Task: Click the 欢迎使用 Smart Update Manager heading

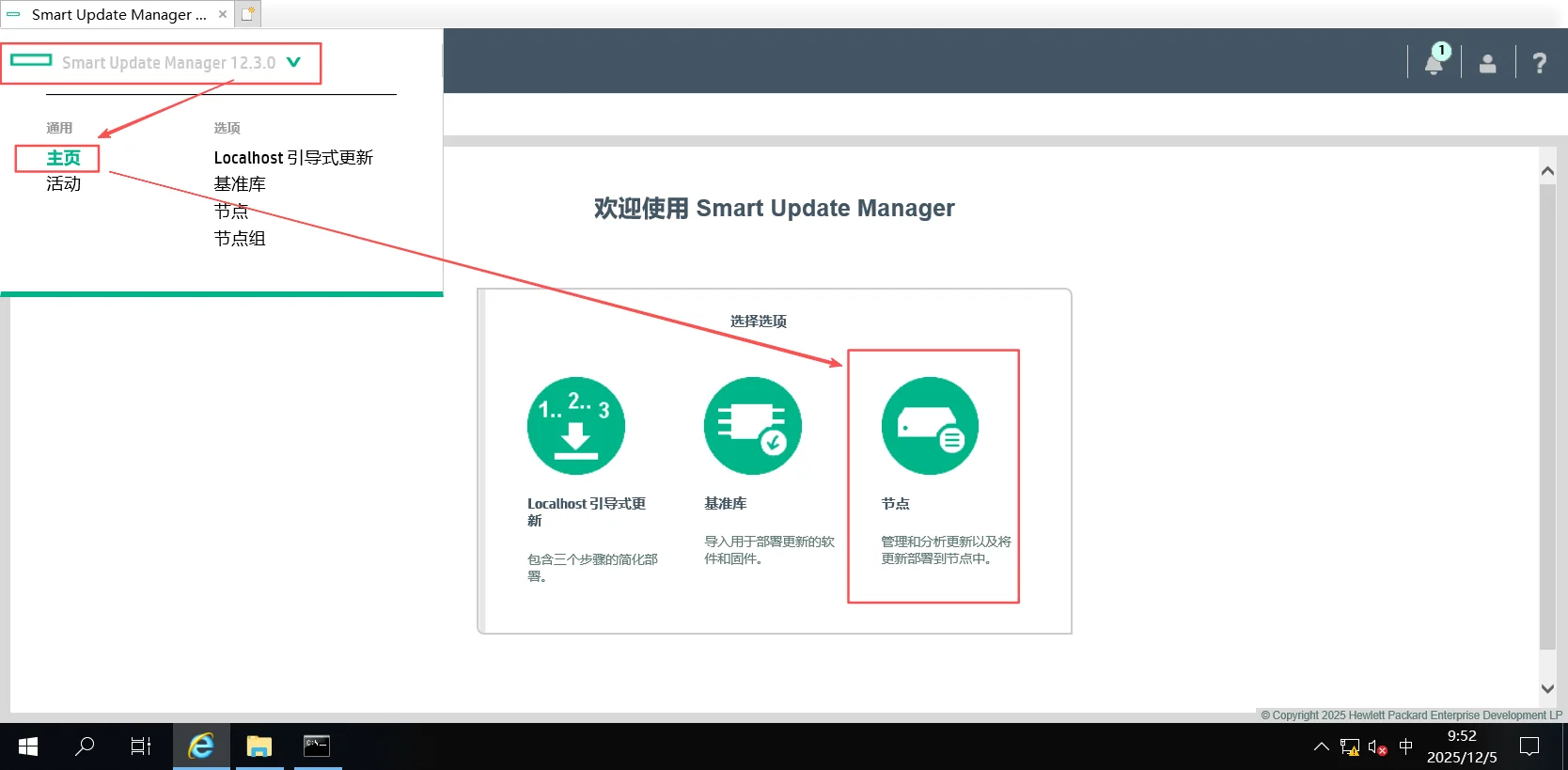Action: click(x=774, y=208)
